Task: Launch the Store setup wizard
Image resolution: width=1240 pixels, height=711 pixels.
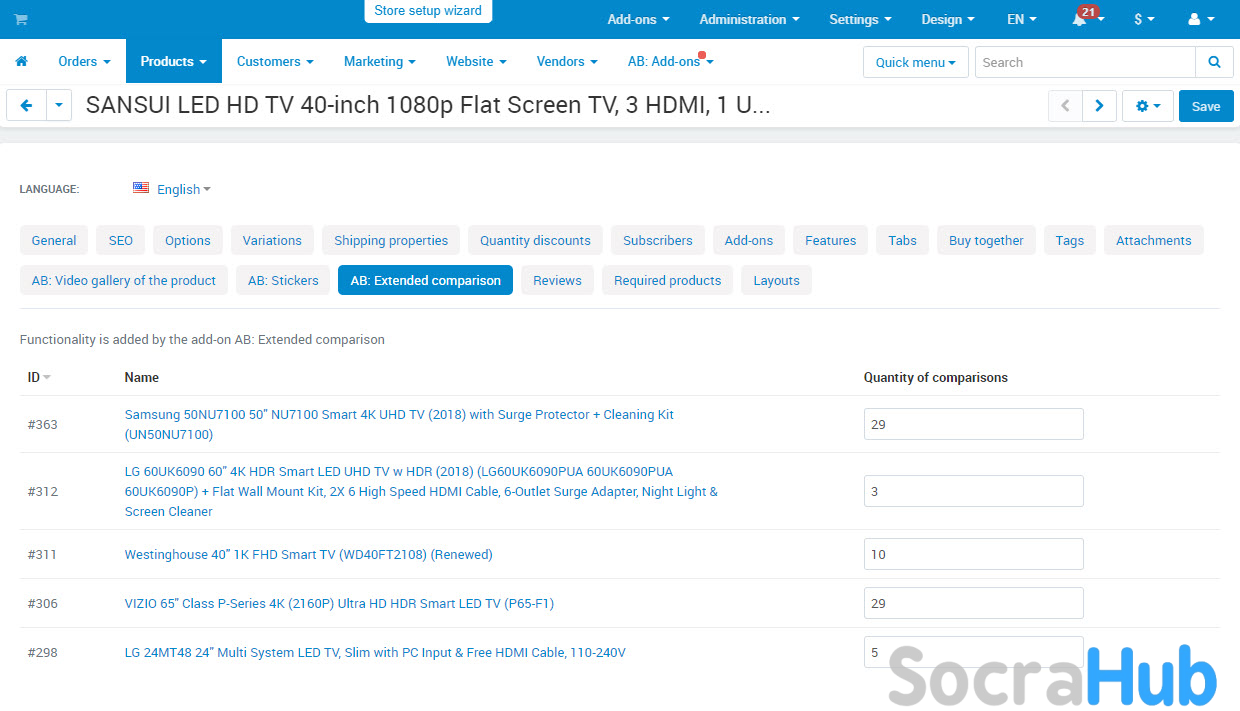Action: point(428,11)
